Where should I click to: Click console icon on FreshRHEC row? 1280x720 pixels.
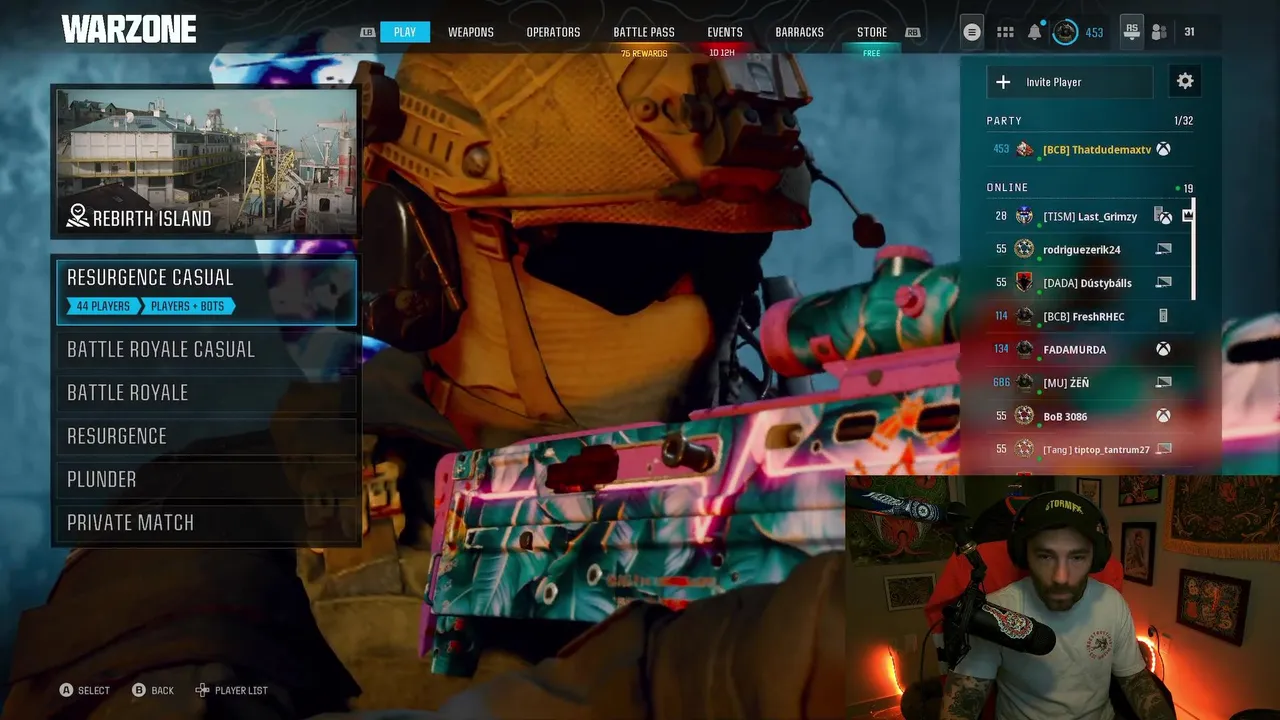click(1163, 316)
